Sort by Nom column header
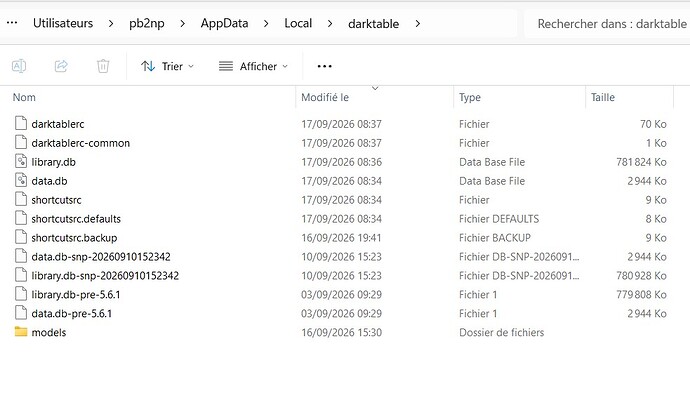This screenshot has width=690, height=397. 24,97
